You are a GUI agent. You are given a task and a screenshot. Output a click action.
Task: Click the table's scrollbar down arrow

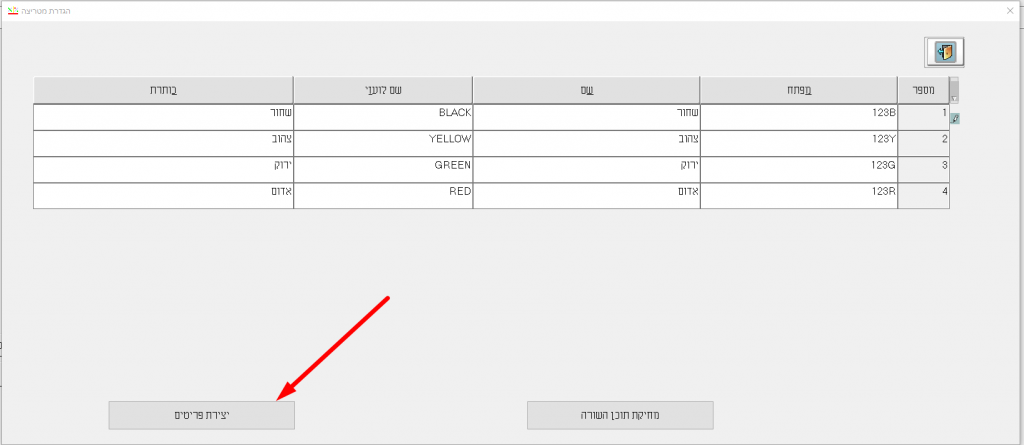pyautogui.click(x=954, y=99)
